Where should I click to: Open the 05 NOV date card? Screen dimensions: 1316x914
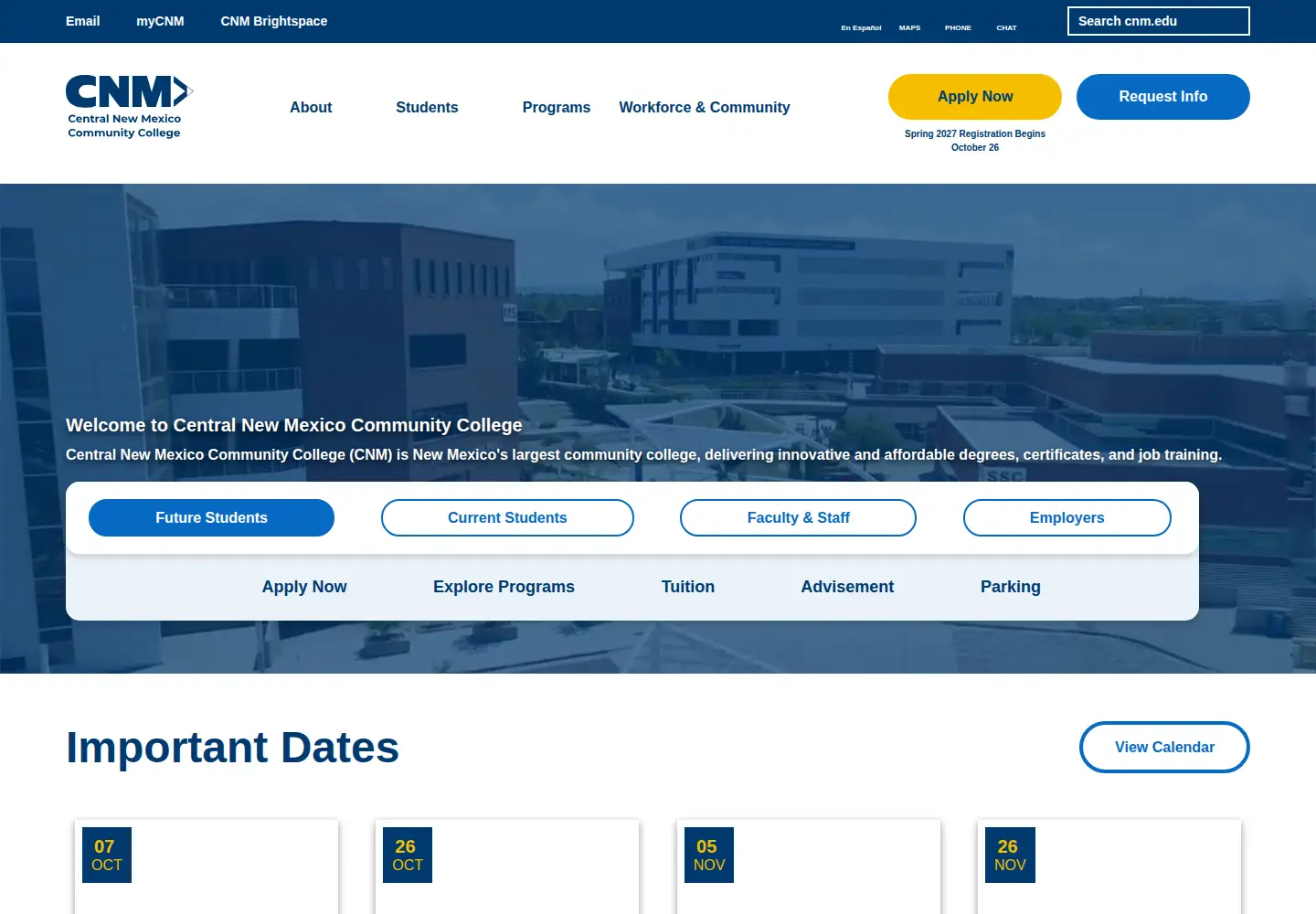coord(809,866)
